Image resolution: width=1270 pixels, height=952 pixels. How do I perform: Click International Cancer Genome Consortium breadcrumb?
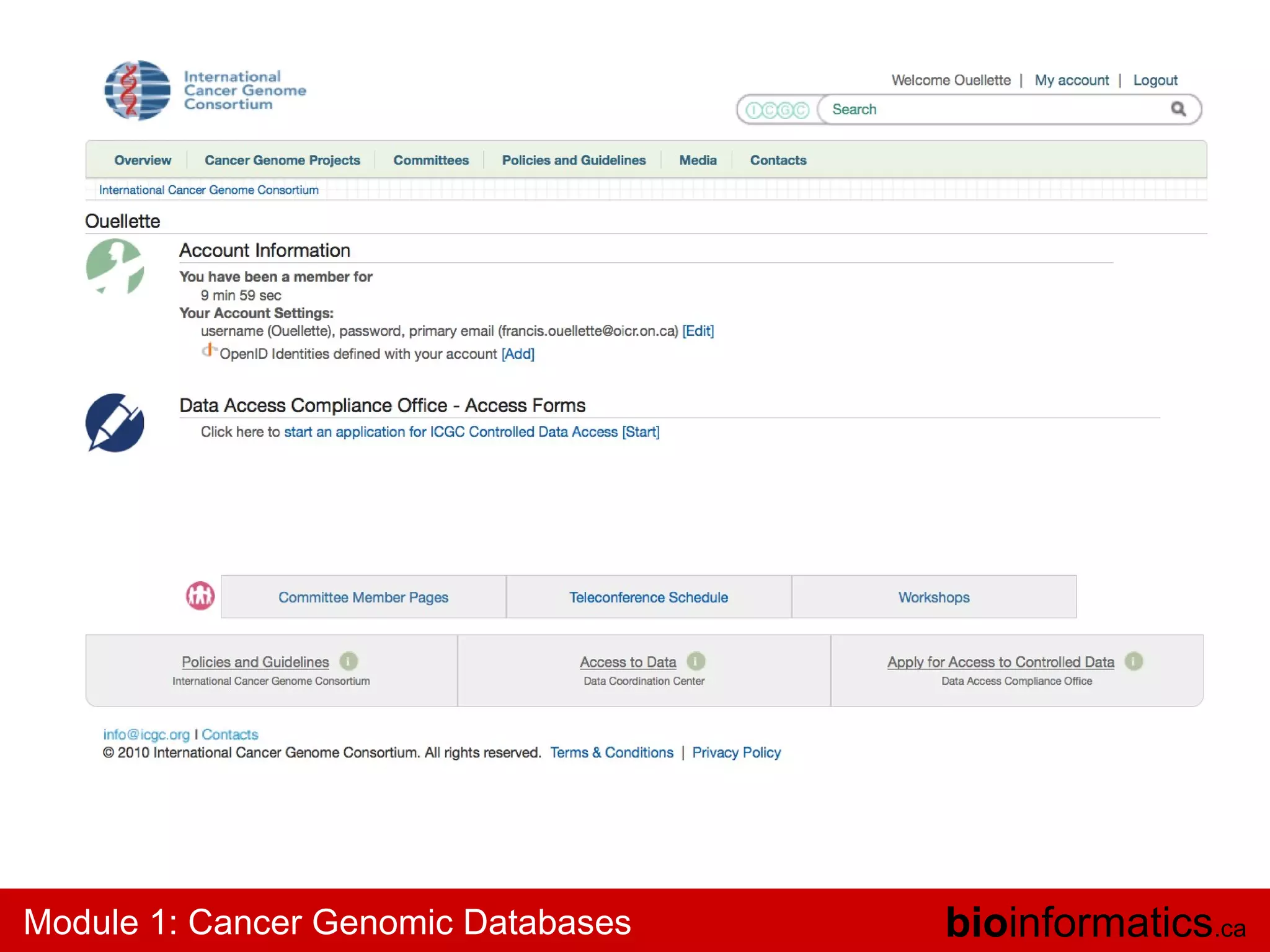click(x=209, y=190)
